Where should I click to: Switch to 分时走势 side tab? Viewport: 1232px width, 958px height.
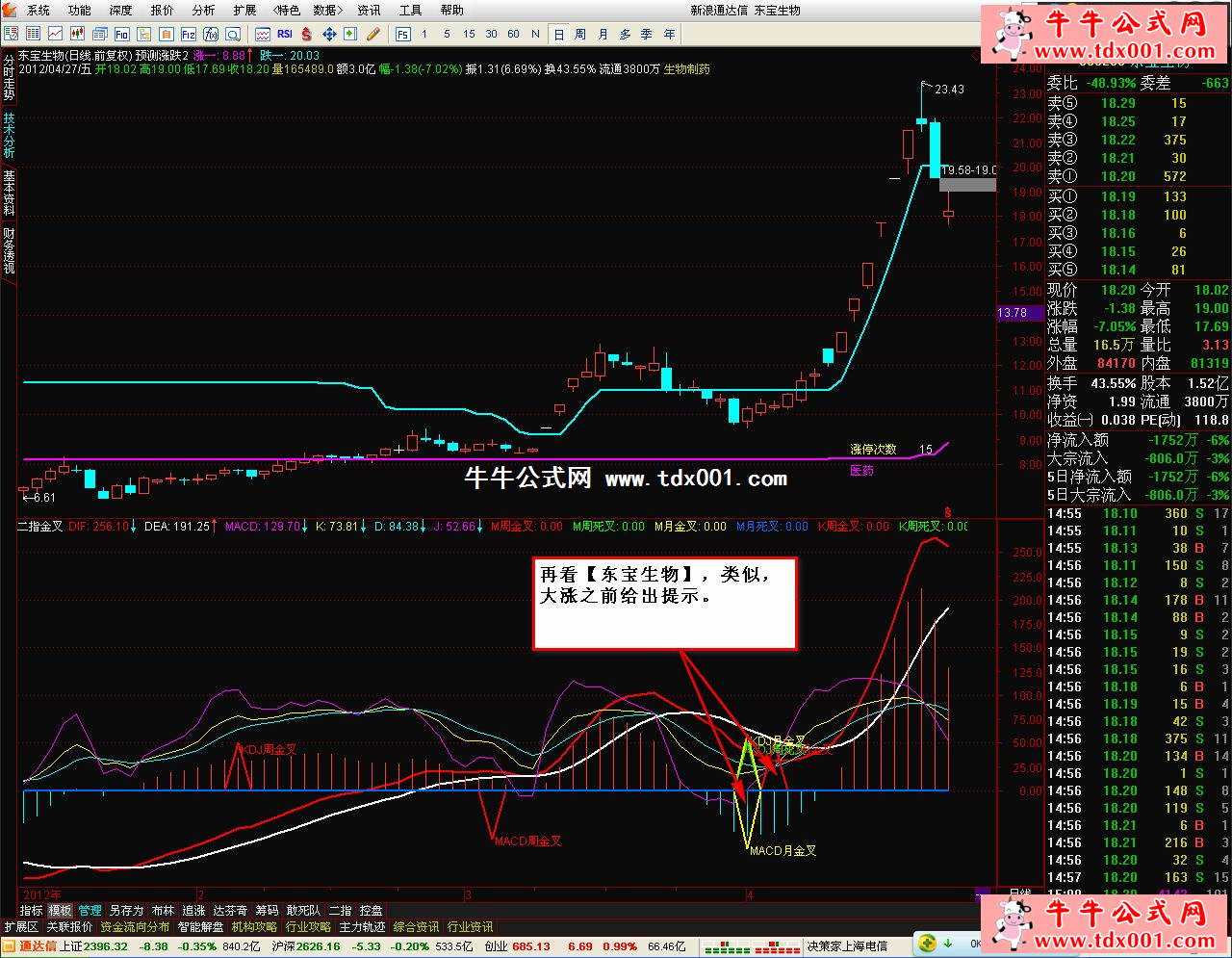(9, 78)
